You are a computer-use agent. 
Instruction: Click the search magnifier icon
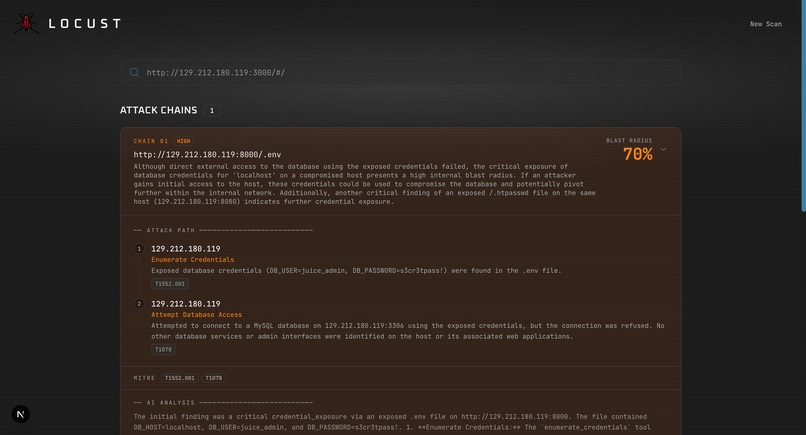(134, 72)
